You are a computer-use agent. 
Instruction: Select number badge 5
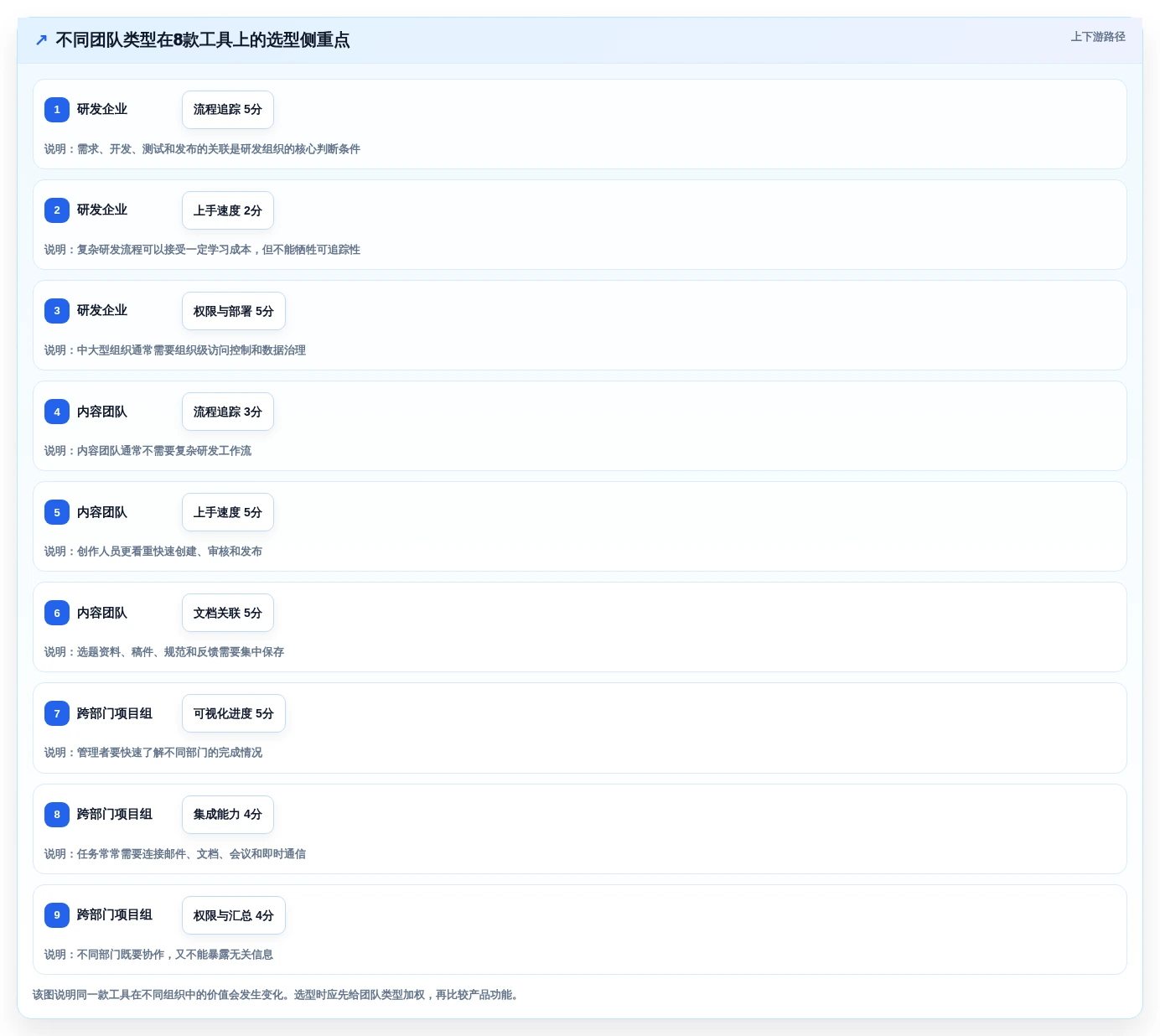coord(57,512)
